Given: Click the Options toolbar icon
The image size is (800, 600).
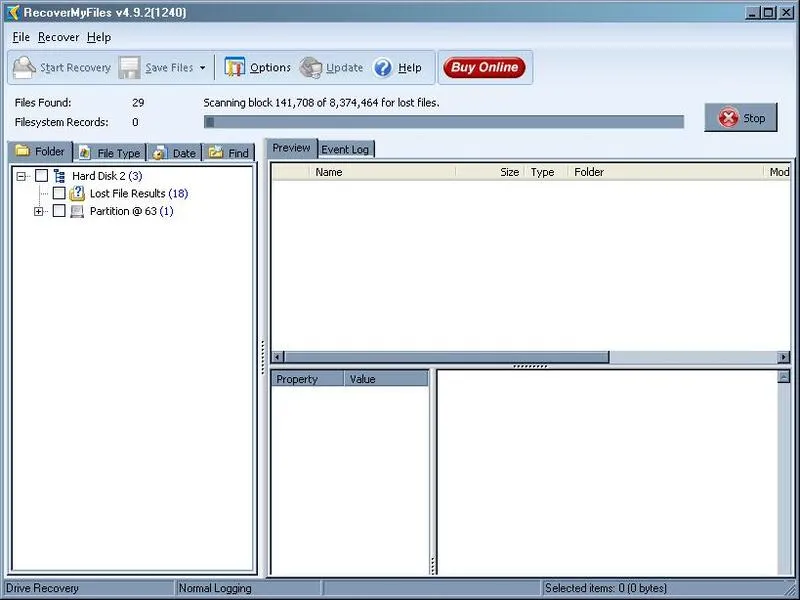Looking at the screenshot, I should pyautogui.click(x=235, y=67).
